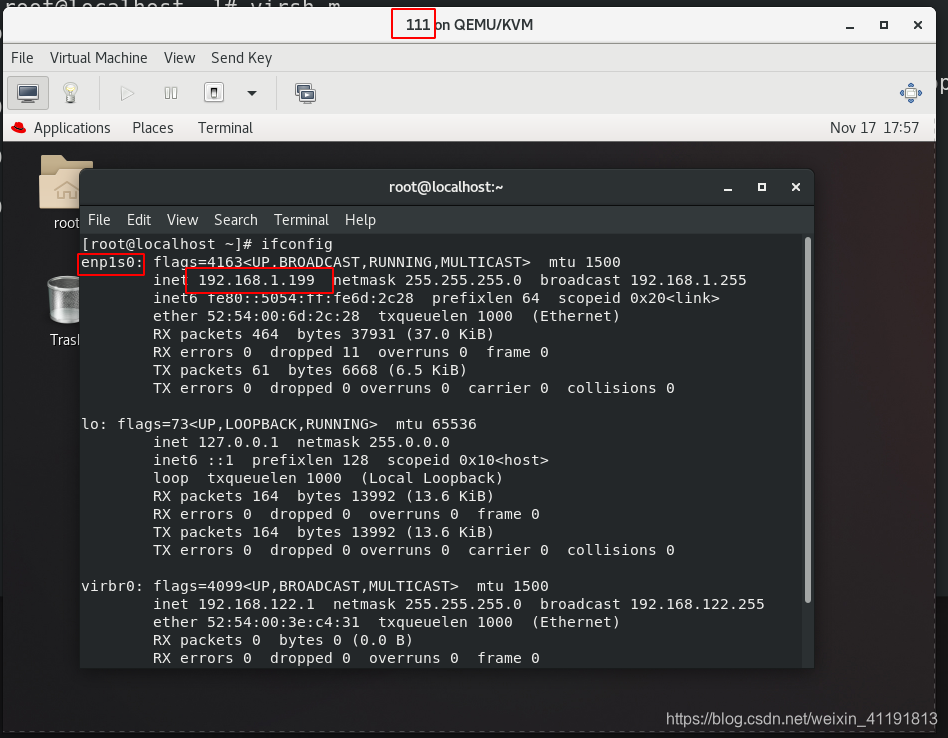948x738 pixels.
Task: Click the broadcast 192.168.1.255 value
Action: click(688, 280)
